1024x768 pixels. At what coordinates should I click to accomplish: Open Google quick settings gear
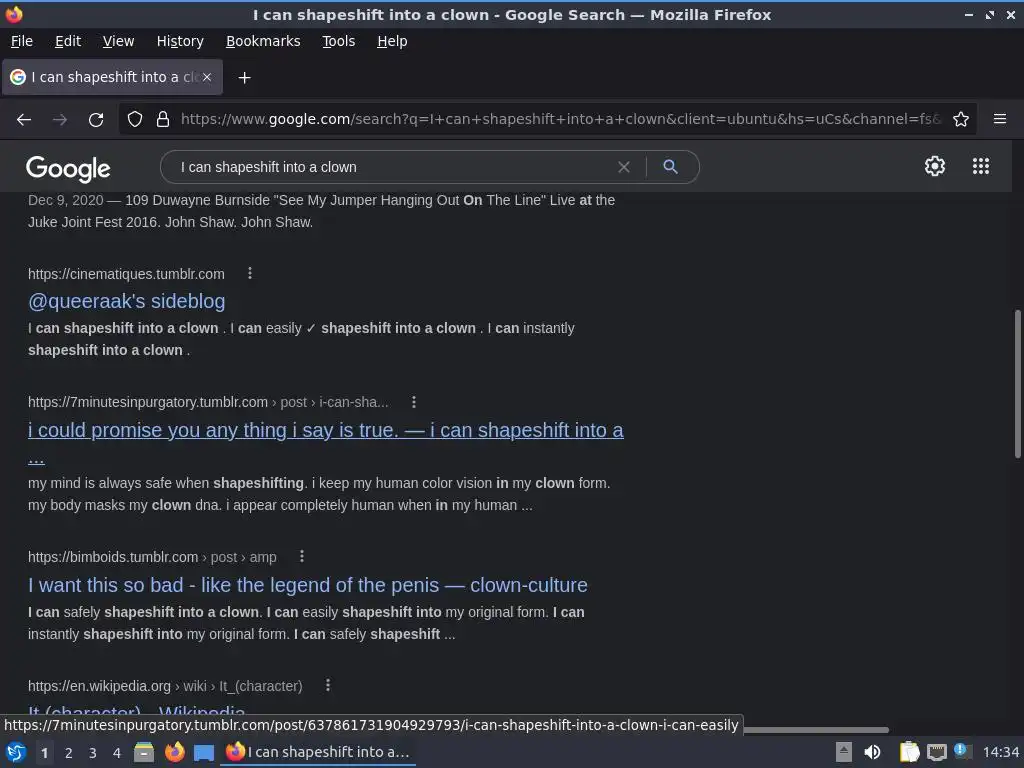(935, 166)
